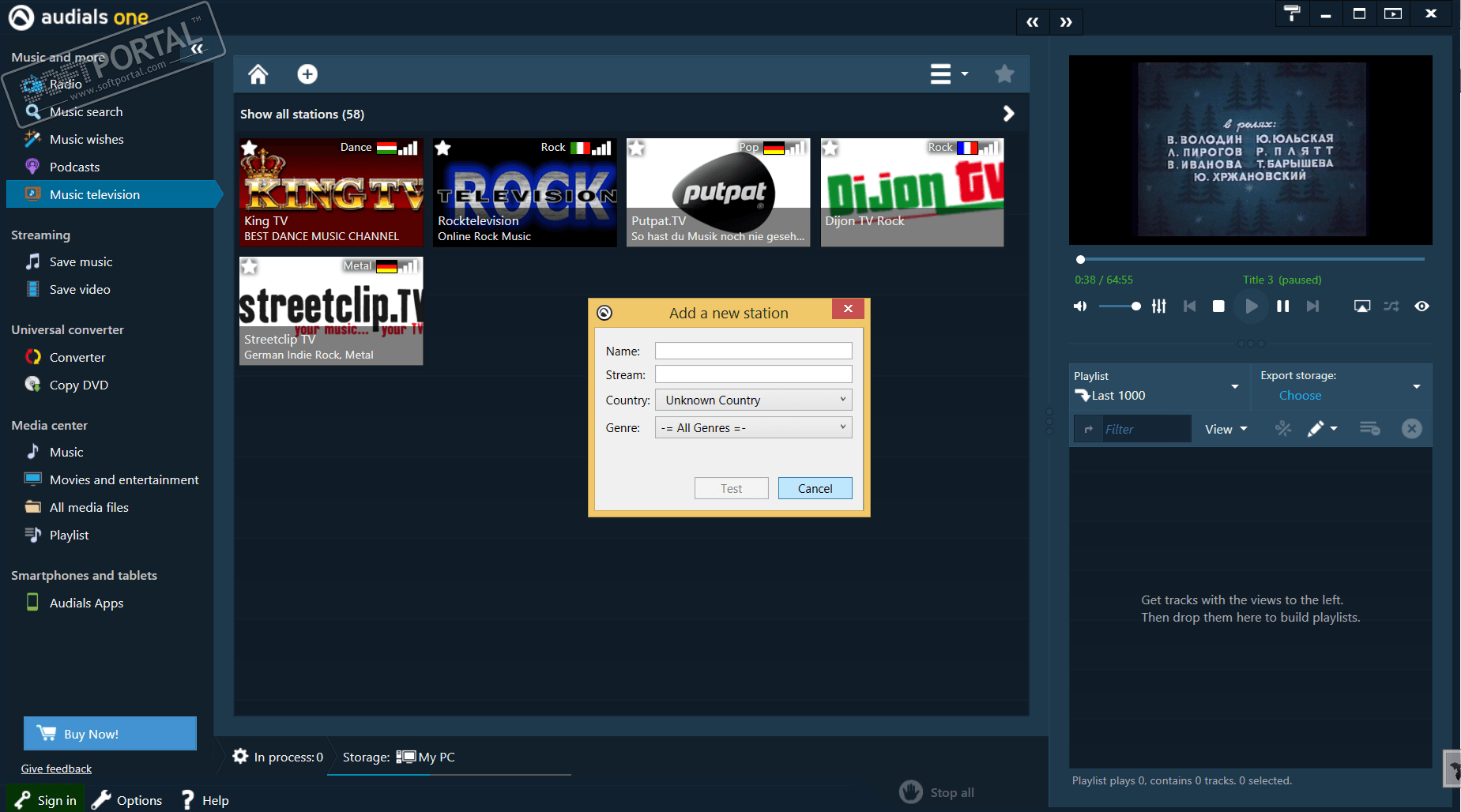Click the video display mode icon
The image size is (1461, 812).
coord(1362,306)
